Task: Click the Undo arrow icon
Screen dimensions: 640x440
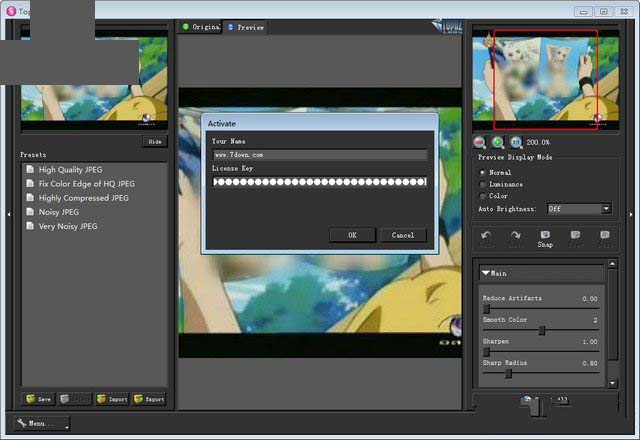Action: 486,235
